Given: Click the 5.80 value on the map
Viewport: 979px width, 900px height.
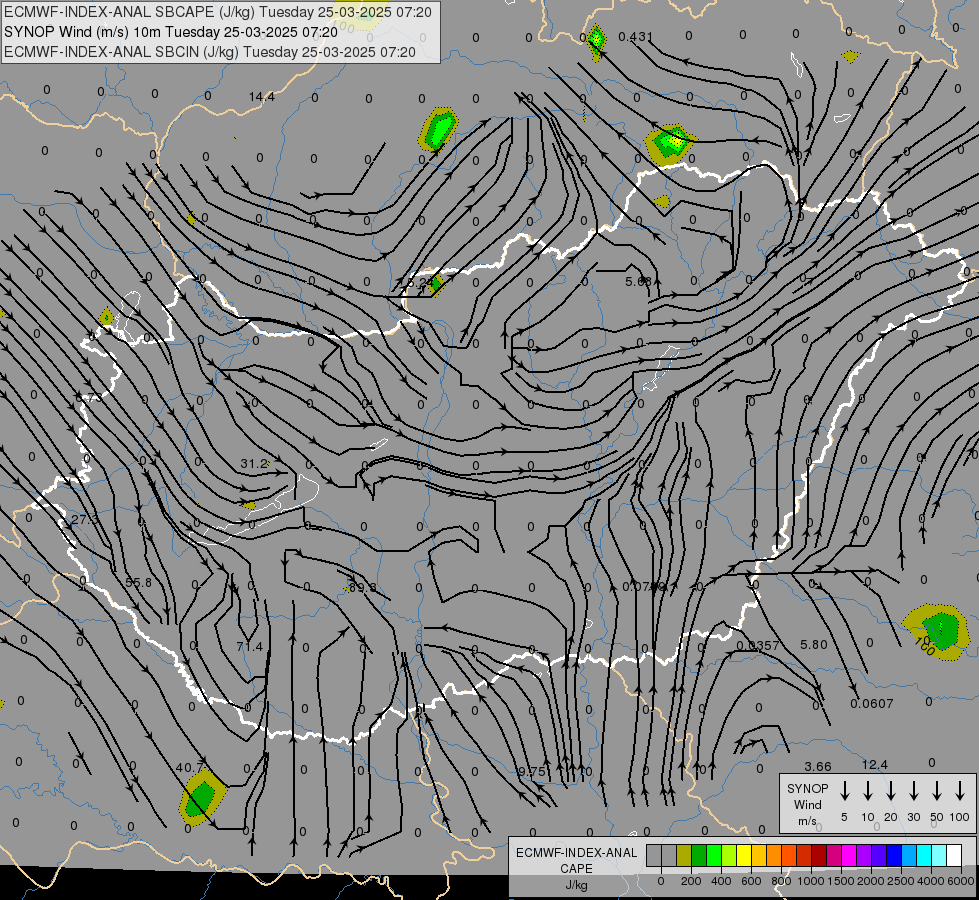Looking at the screenshot, I should pos(814,645).
